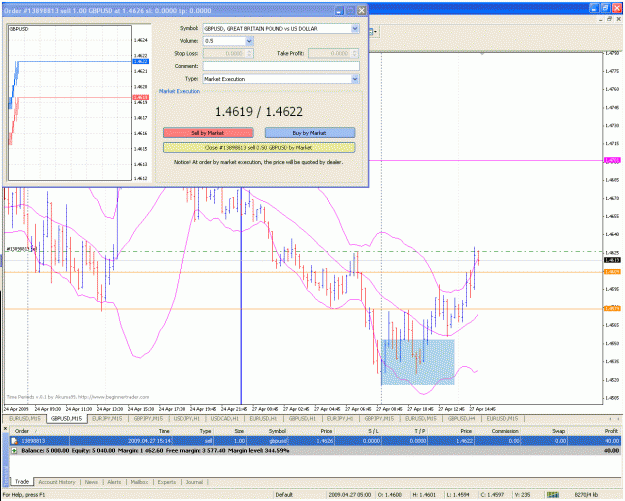Switch to the USDJPY,H1 chart tab
The width and height of the screenshot is (625, 501).
(x=187, y=418)
